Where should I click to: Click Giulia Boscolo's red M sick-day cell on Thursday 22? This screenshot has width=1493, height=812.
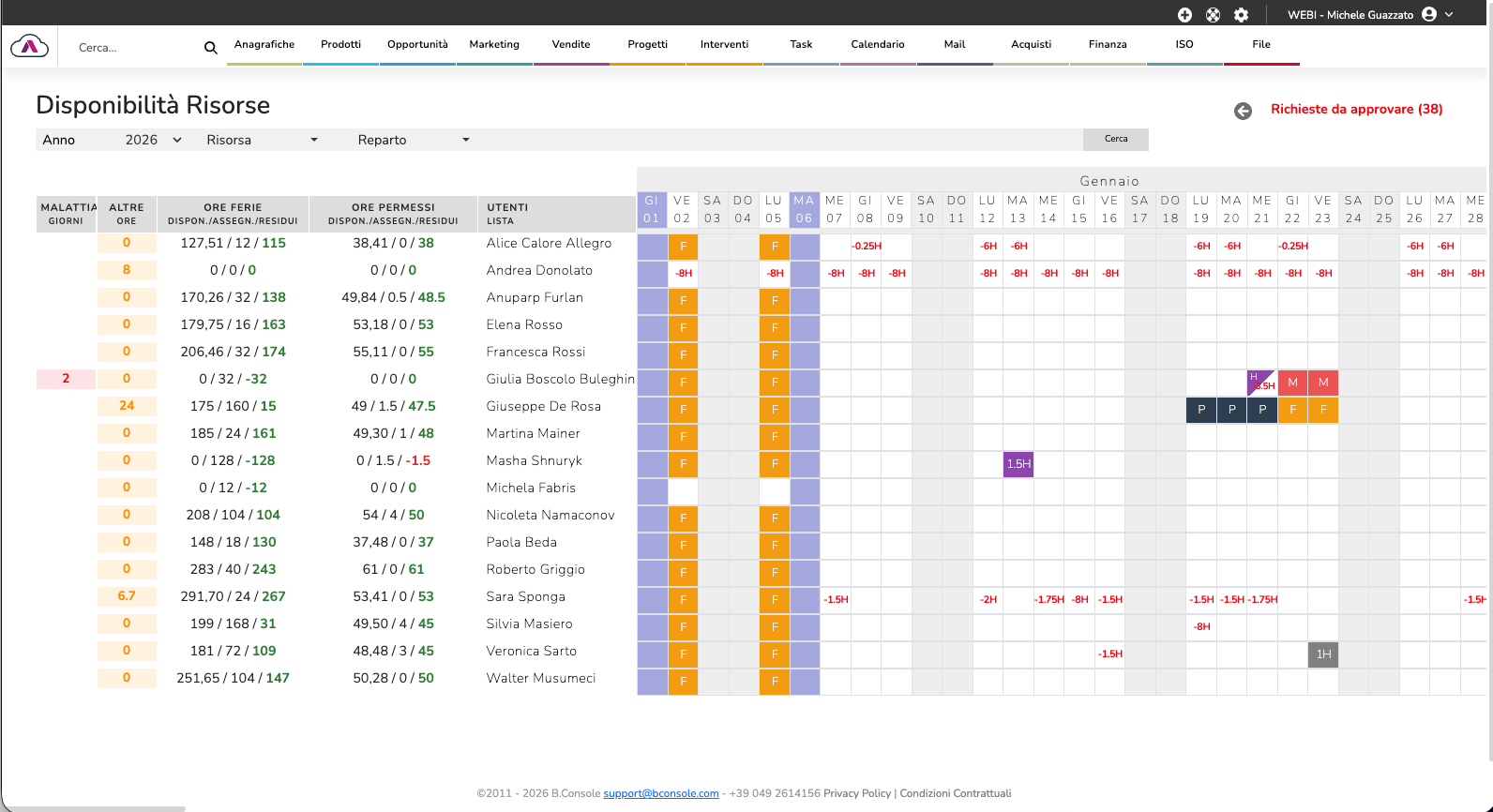(x=1292, y=383)
